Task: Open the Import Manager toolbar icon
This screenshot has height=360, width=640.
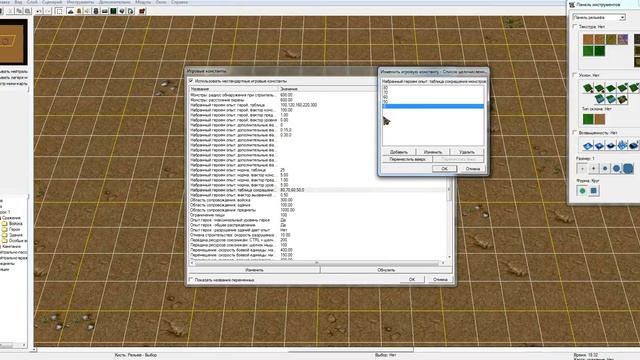Action: 130,11
